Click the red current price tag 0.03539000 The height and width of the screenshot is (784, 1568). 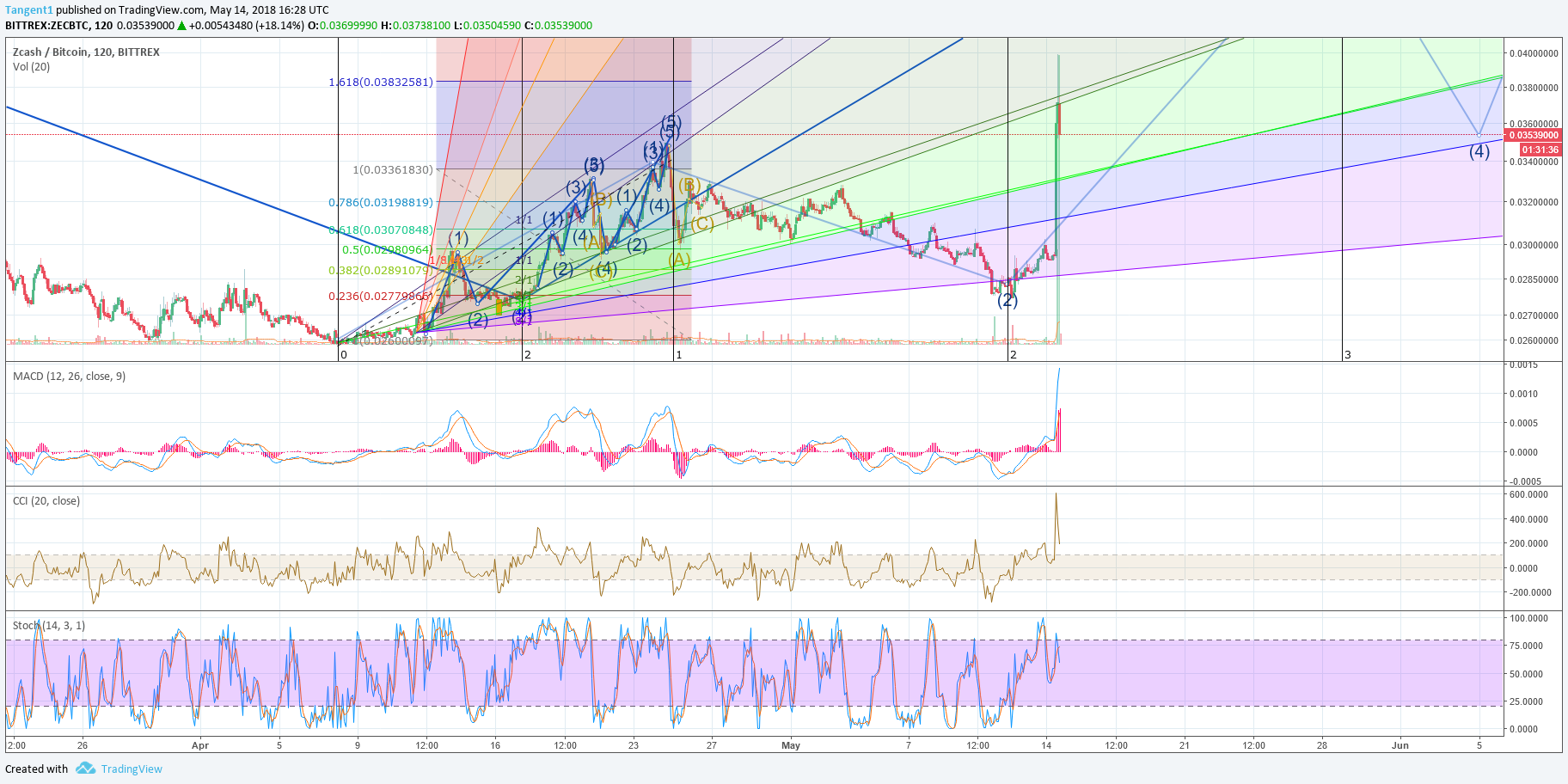click(x=1534, y=135)
